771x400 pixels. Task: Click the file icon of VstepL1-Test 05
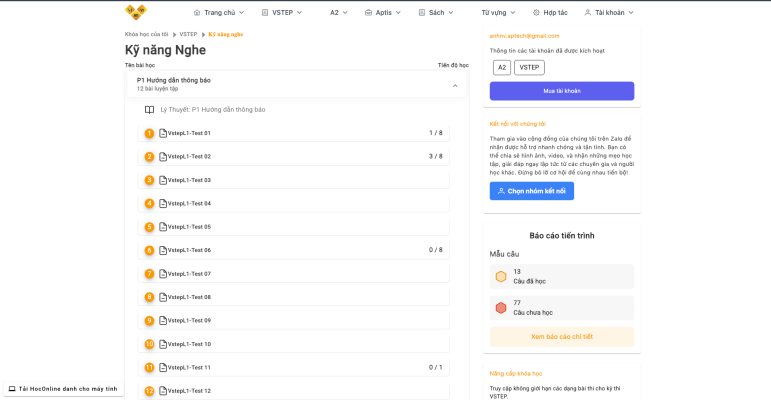point(163,227)
